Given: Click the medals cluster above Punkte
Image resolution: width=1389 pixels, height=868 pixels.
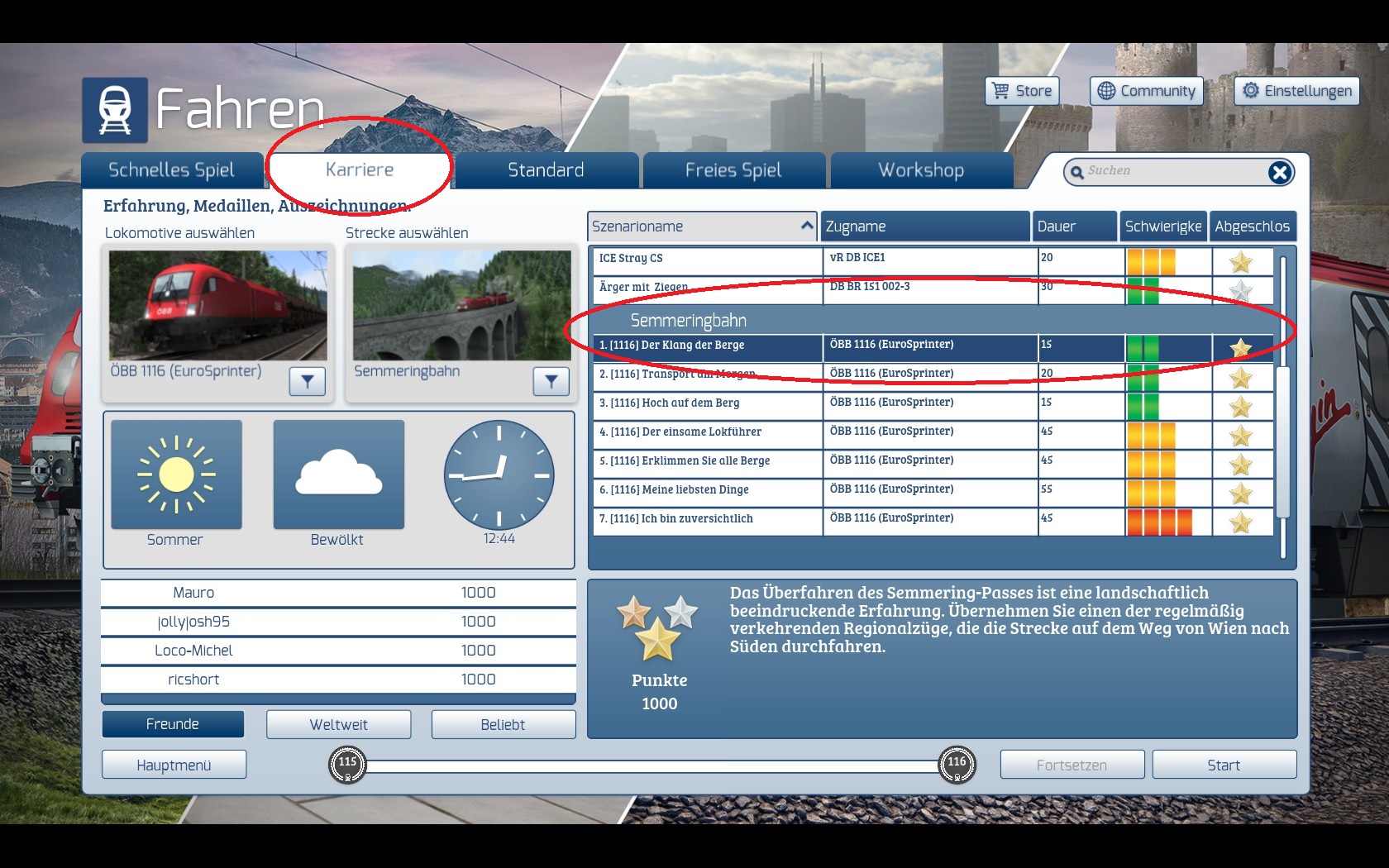Looking at the screenshot, I should 658,627.
